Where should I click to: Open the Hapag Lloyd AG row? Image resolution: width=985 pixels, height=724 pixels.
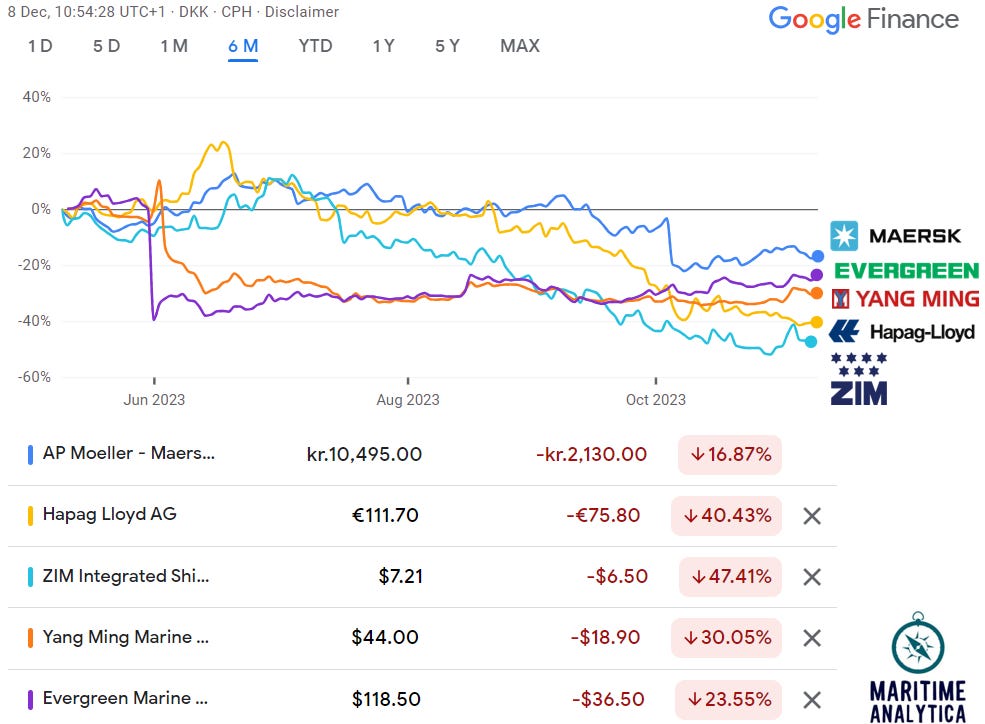coord(422,516)
